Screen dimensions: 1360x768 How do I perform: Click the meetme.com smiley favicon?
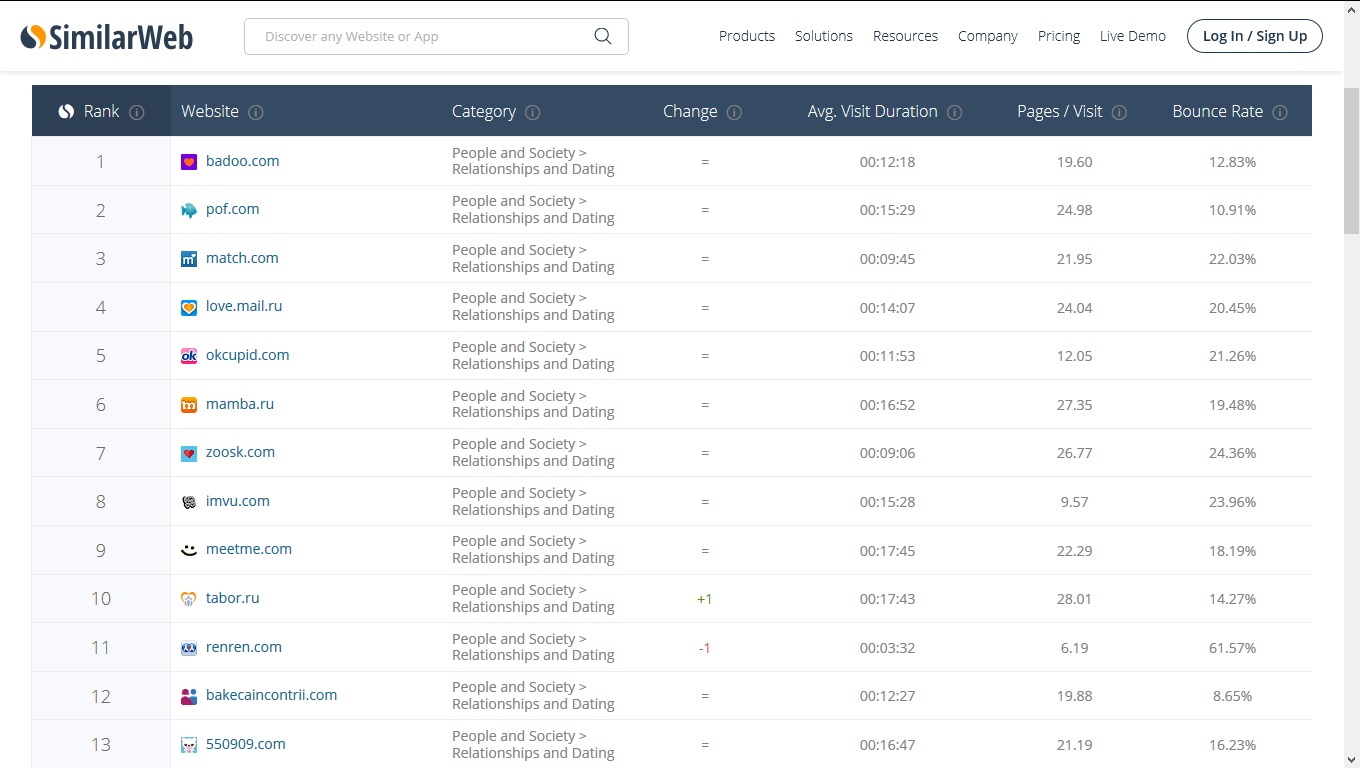189,550
